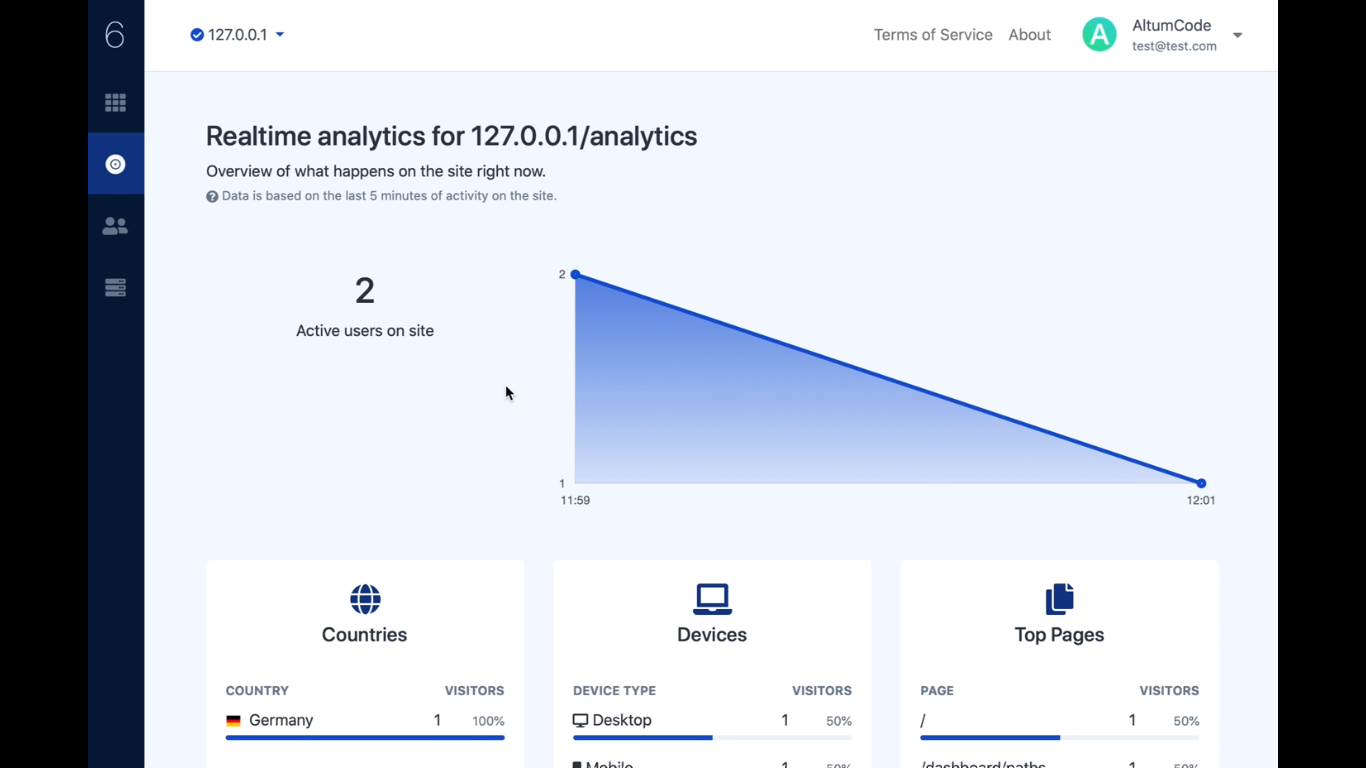This screenshot has height=768, width=1366.
Task: Click the question mark help icon
Action: 212,197
